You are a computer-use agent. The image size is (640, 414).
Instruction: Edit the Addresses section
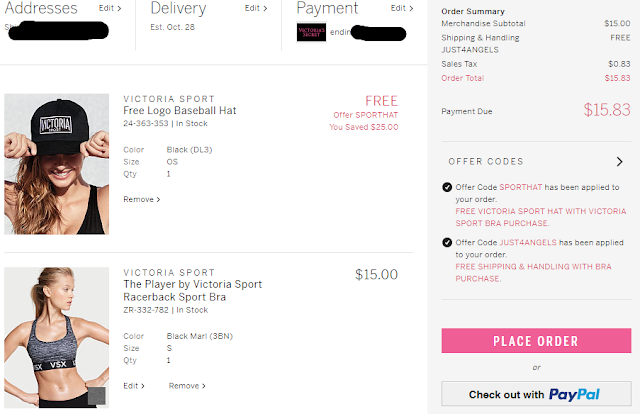(110, 8)
